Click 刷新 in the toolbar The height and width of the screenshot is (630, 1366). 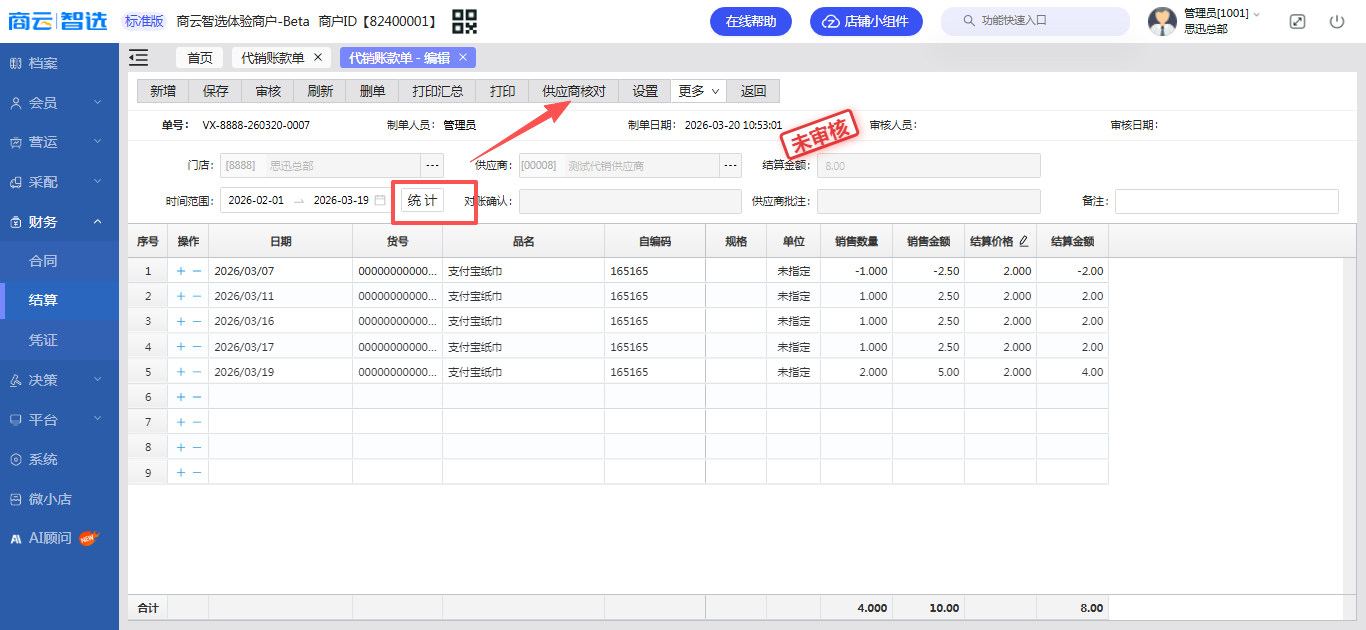(x=320, y=91)
